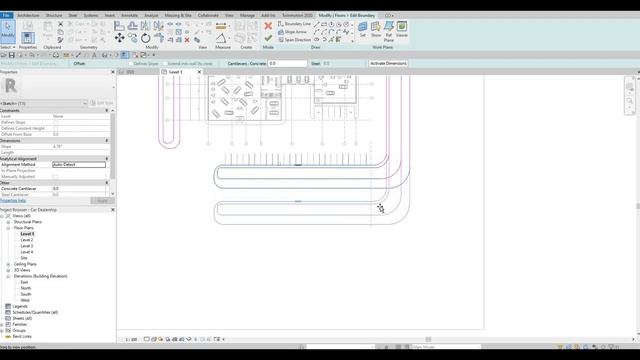640x360 pixels.
Task: Toggle Extend into wall (to core) checkbox
Action: click(x=165, y=64)
